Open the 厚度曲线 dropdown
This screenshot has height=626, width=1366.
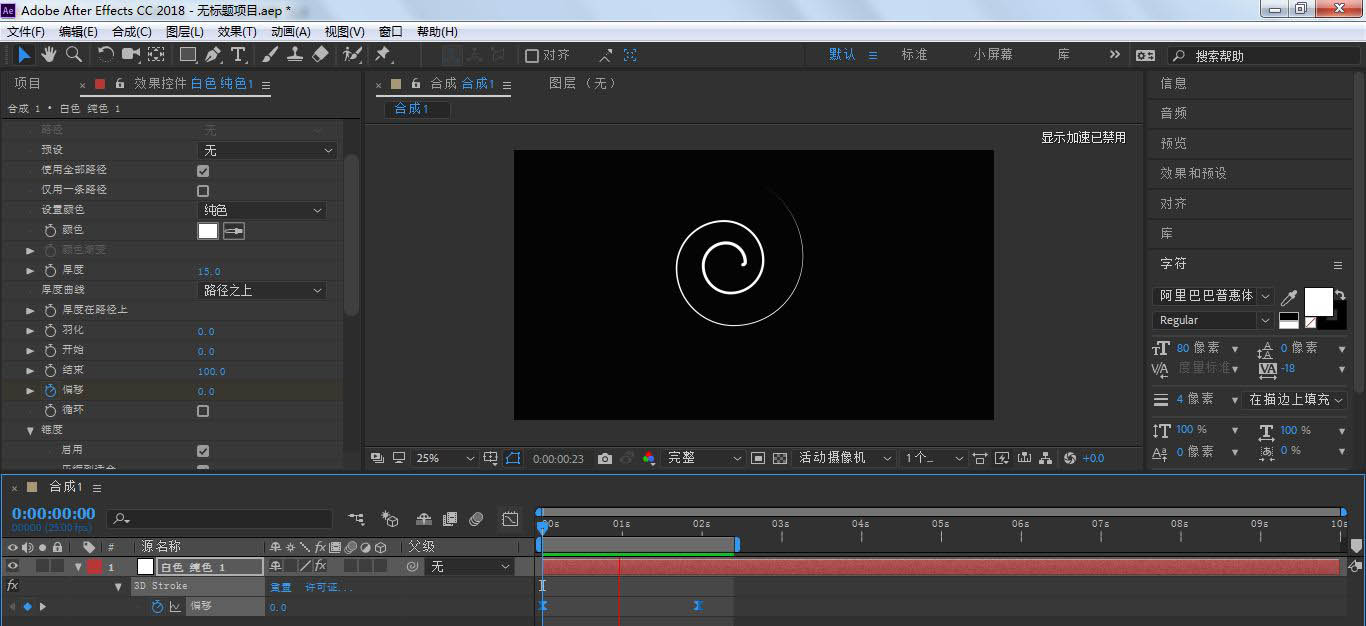pyautogui.click(x=262, y=291)
